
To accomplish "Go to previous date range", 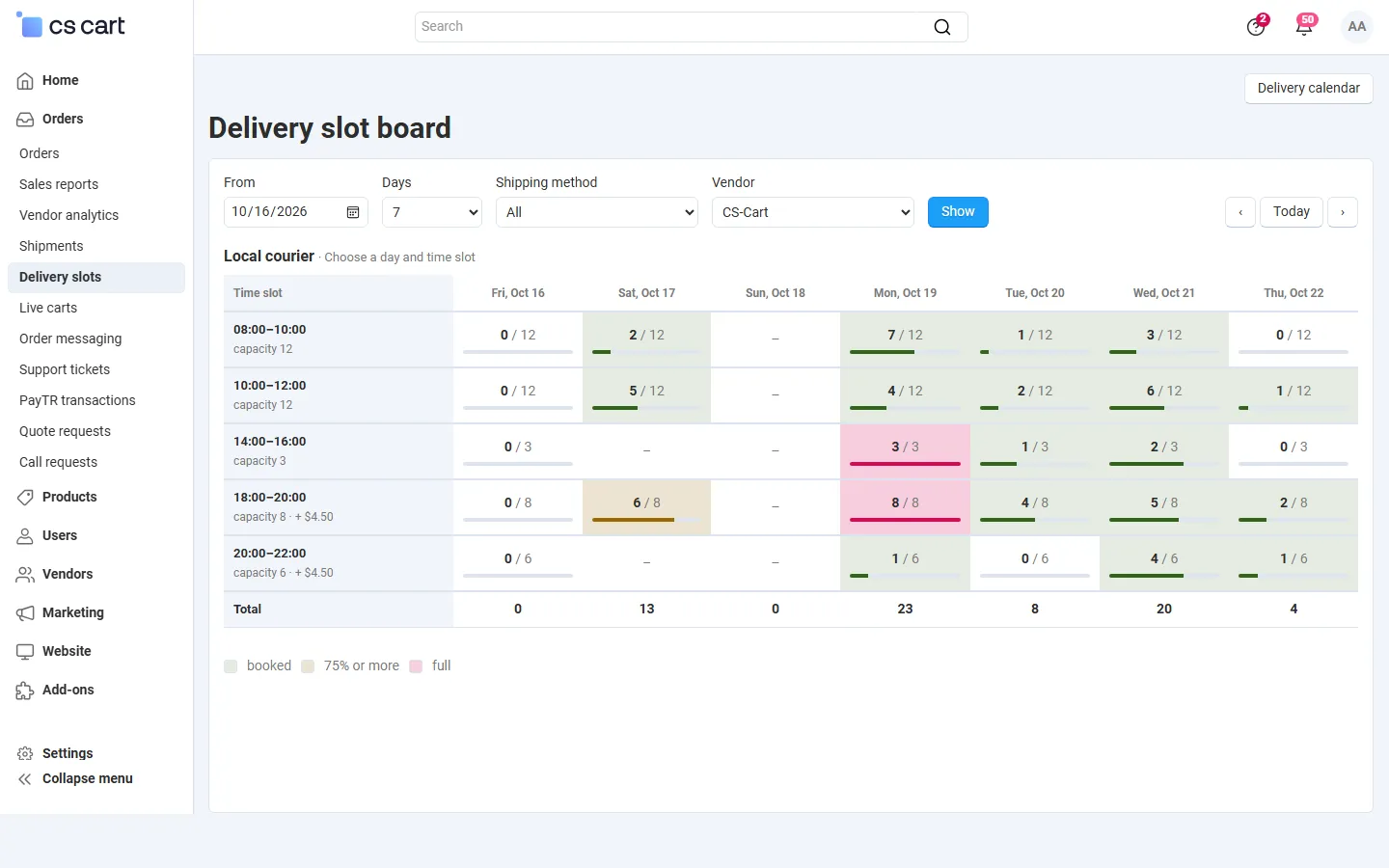I will point(1240,212).
